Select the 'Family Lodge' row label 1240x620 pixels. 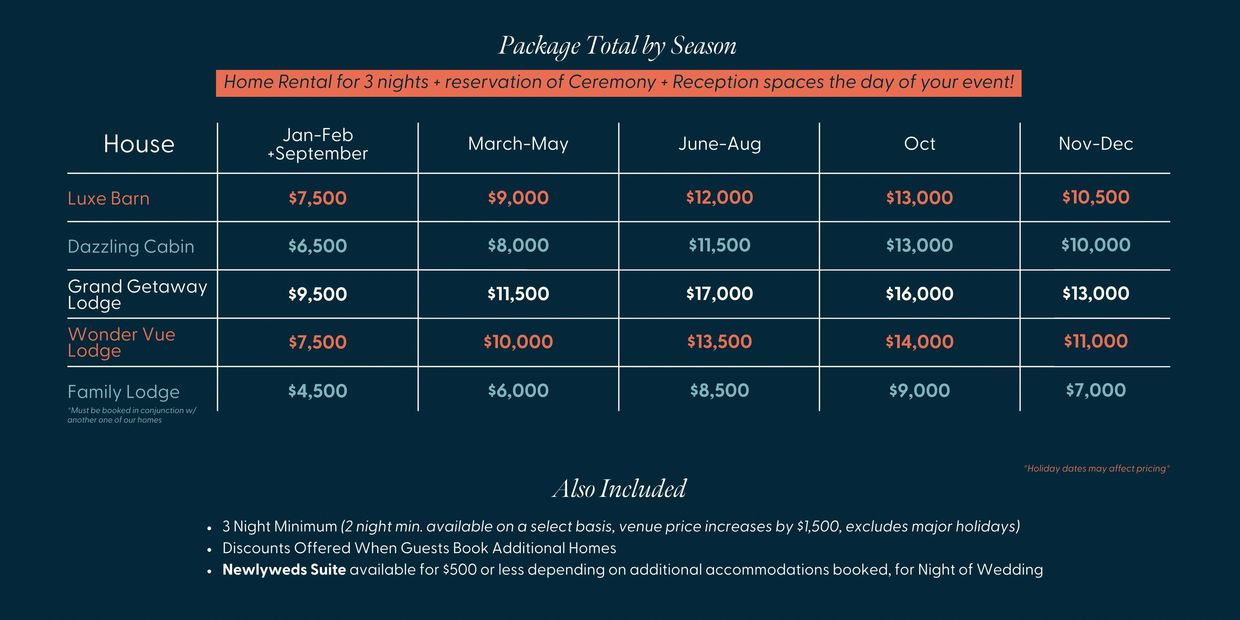pos(124,392)
